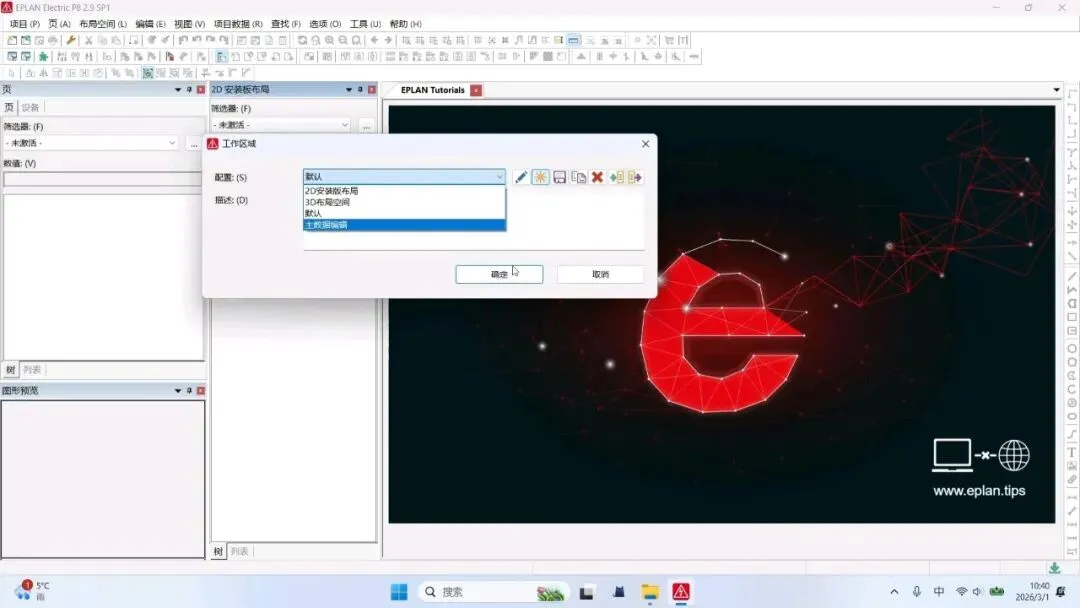This screenshot has height=608, width=1080.
Task: Click the ... button beside page filter
Action: click(194, 143)
